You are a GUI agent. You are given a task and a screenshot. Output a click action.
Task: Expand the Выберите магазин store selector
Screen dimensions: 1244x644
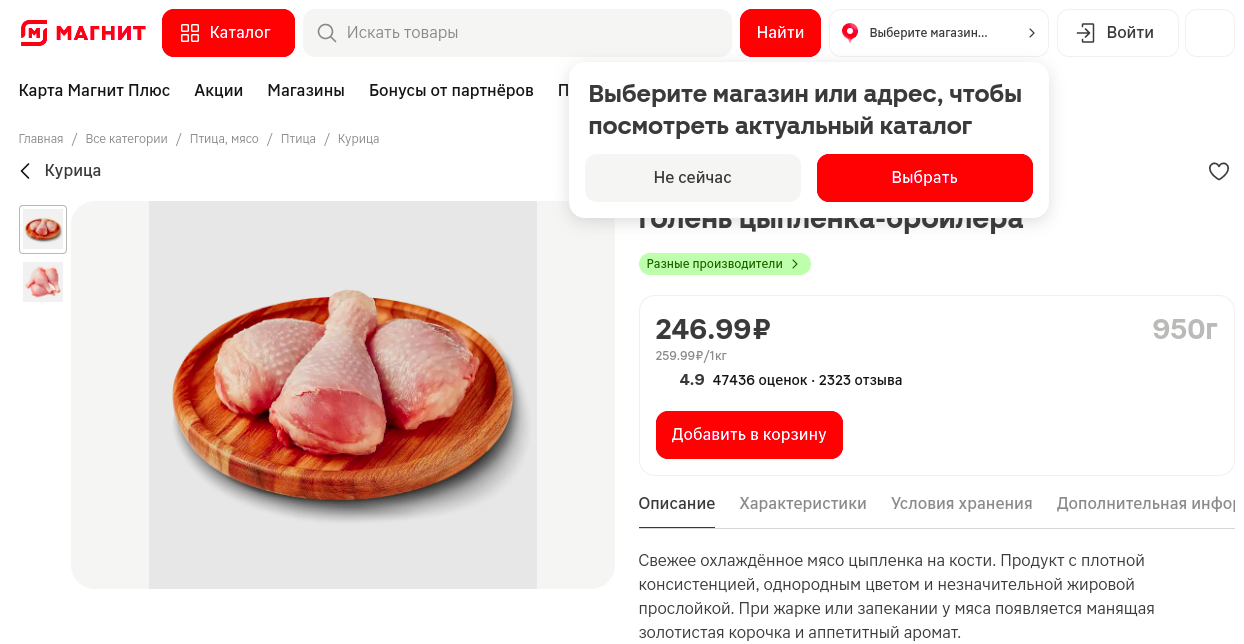point(938,33)
